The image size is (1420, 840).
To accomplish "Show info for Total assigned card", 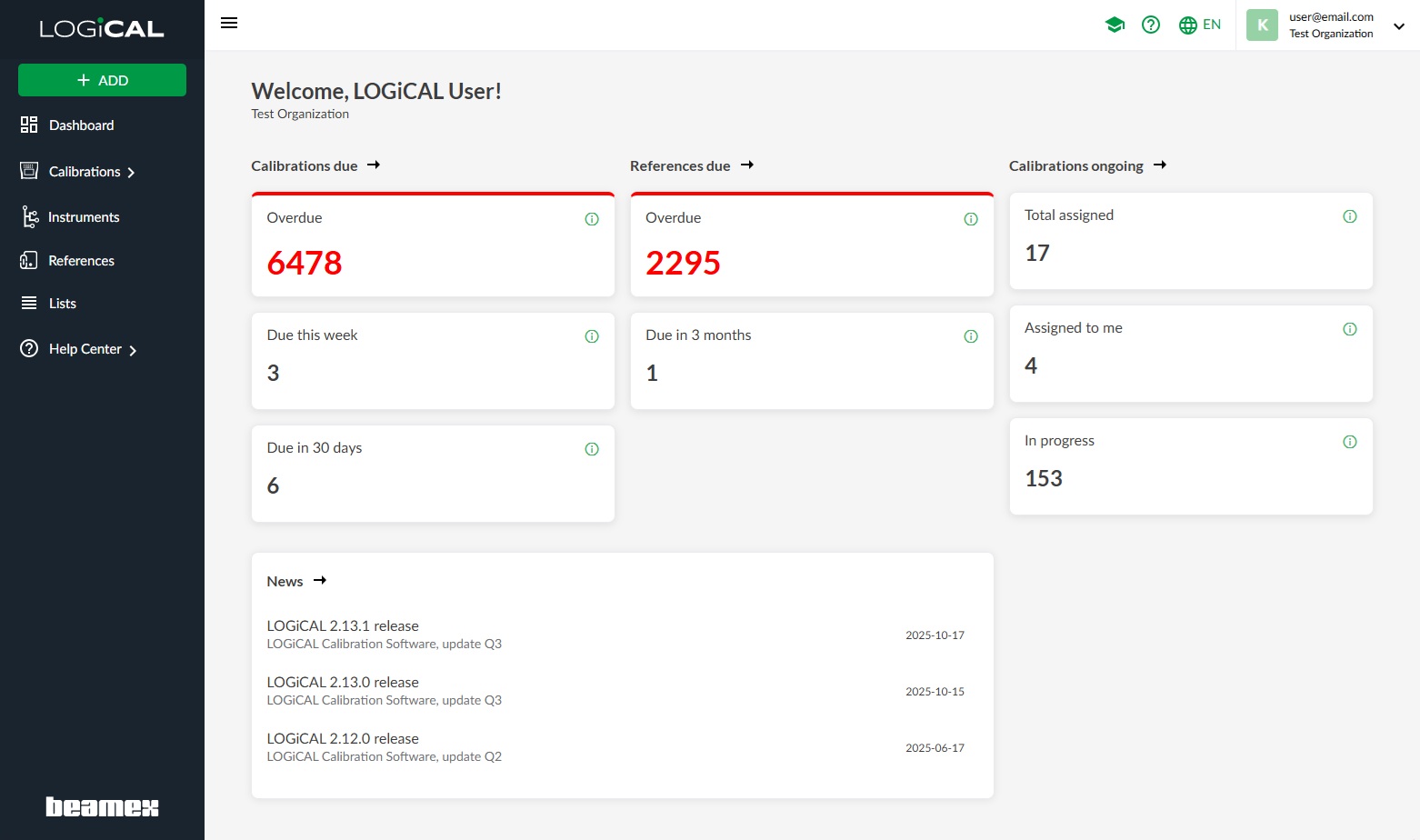I will [x=1350, y=216].
